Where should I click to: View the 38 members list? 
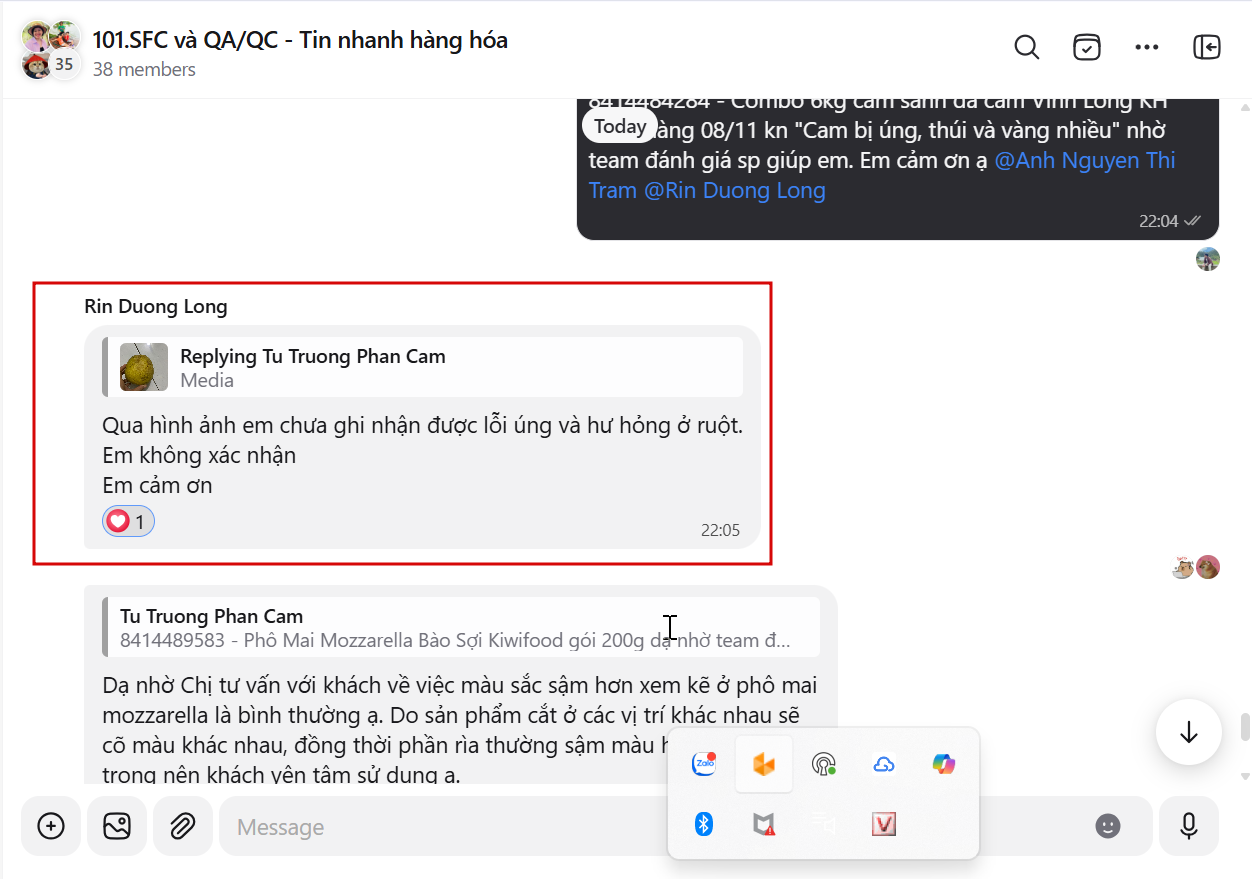pos(144,70)
